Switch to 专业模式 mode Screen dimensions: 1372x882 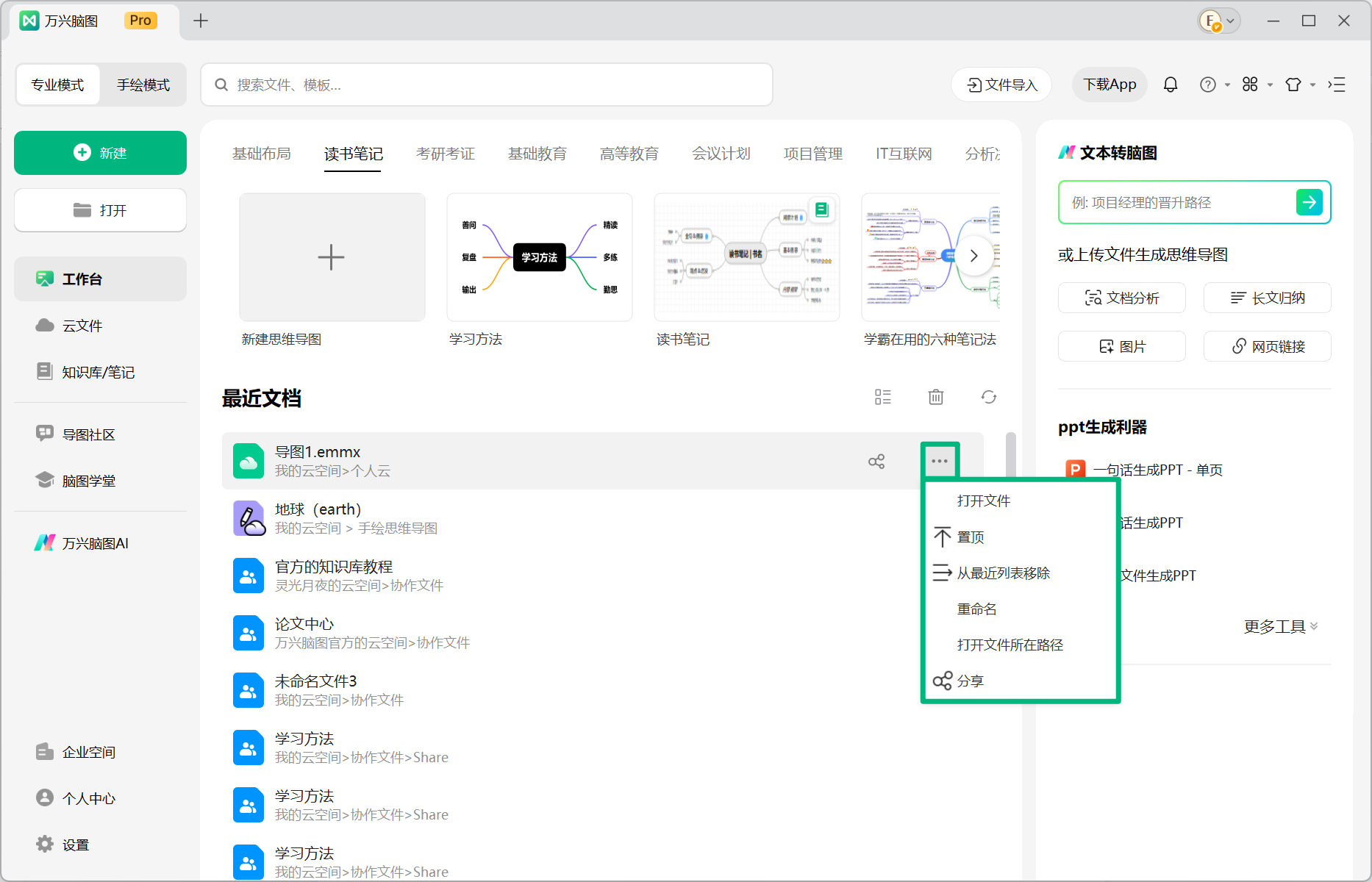click(57, 85)
